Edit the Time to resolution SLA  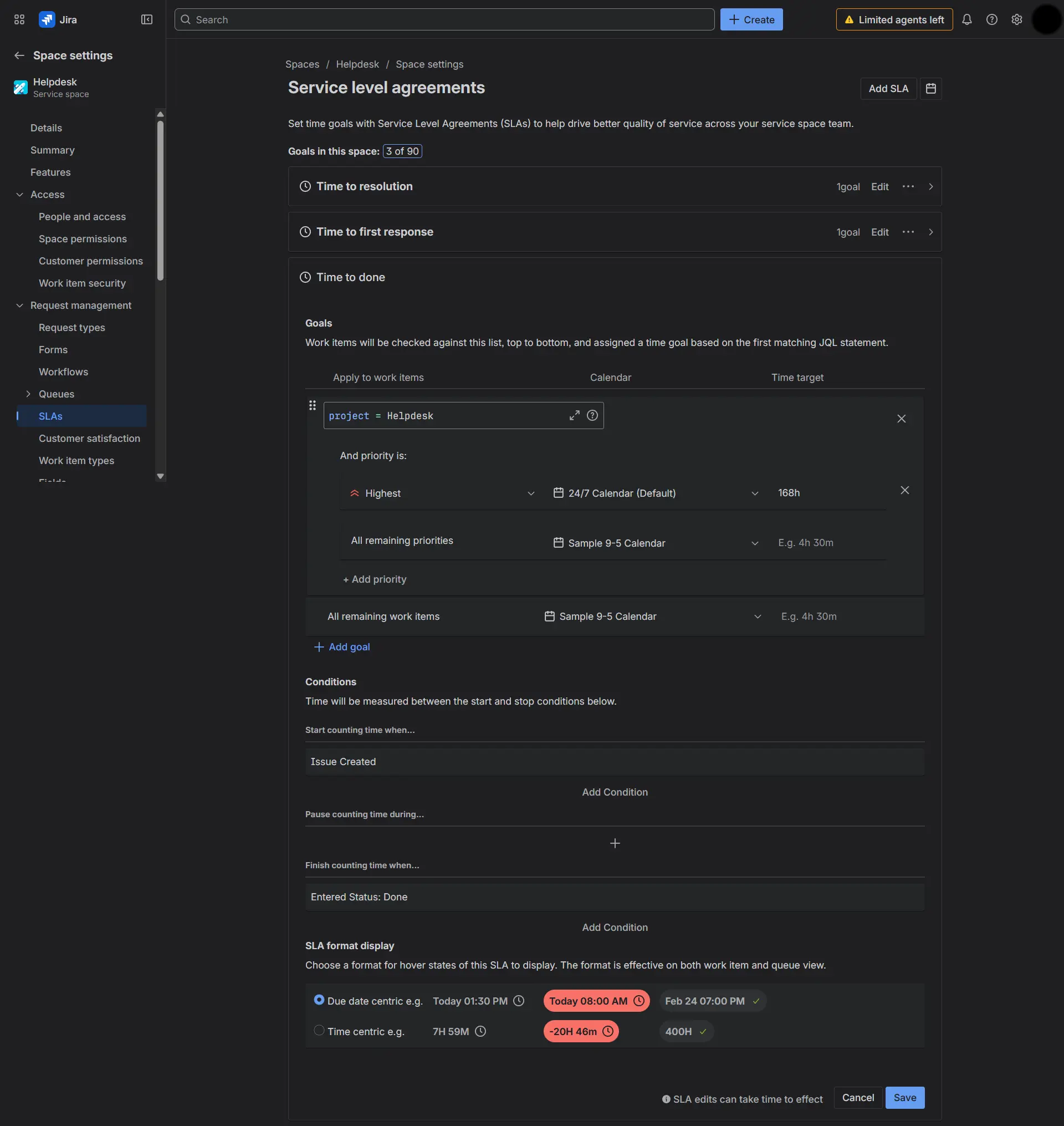879,187
